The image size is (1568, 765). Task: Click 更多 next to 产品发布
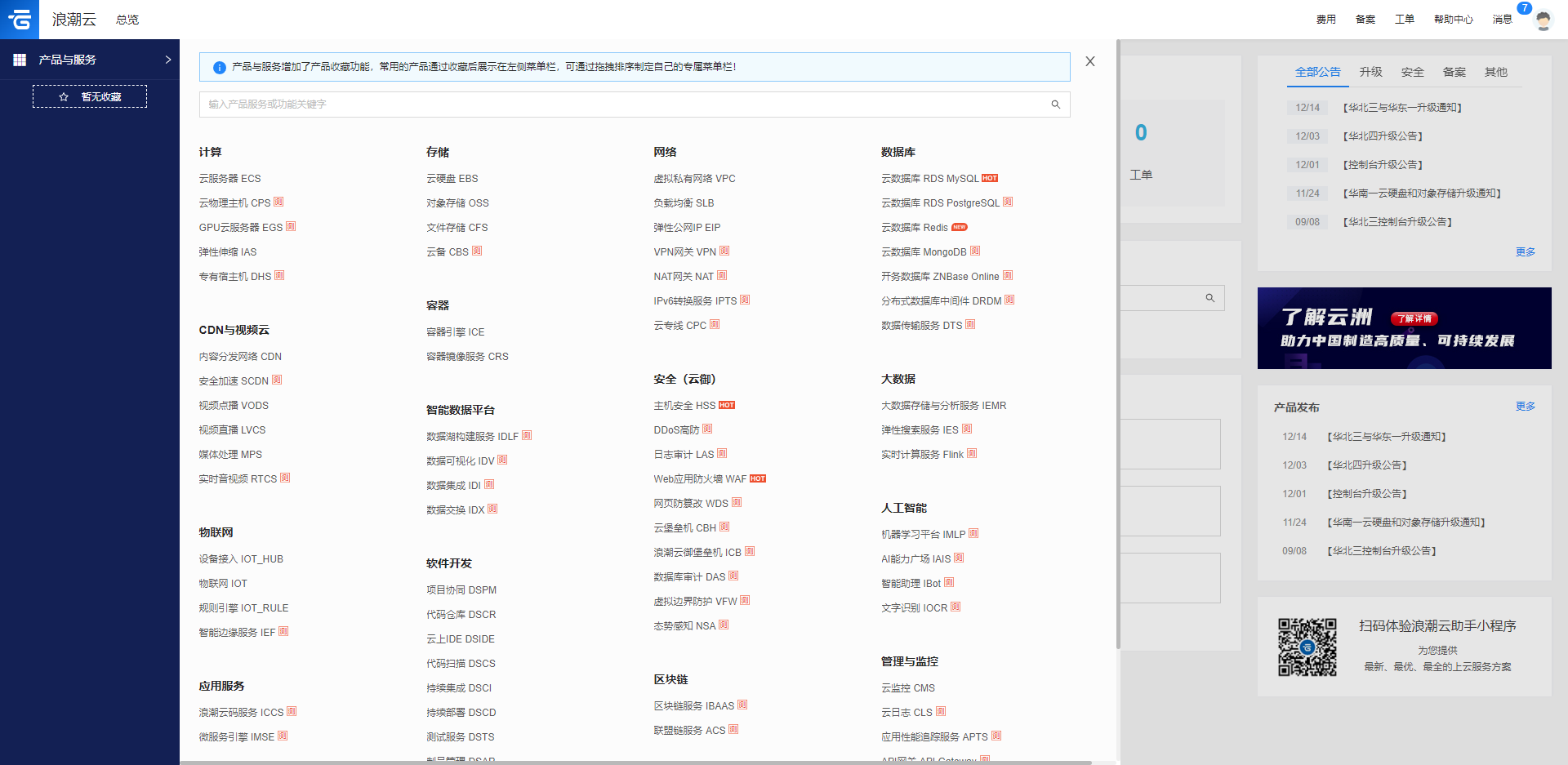tap(1526, 406)
